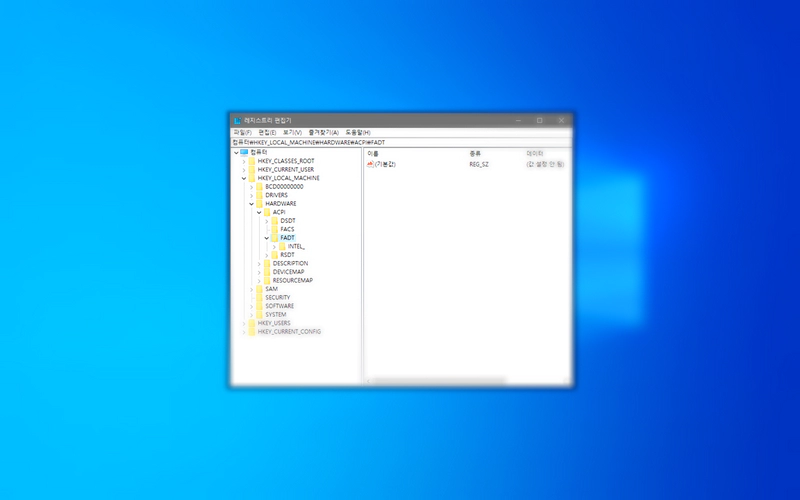Select the RESOURCEMAP key
This screenshot has width=800, height=500.
pyautogui.click(x=292, y=281)
